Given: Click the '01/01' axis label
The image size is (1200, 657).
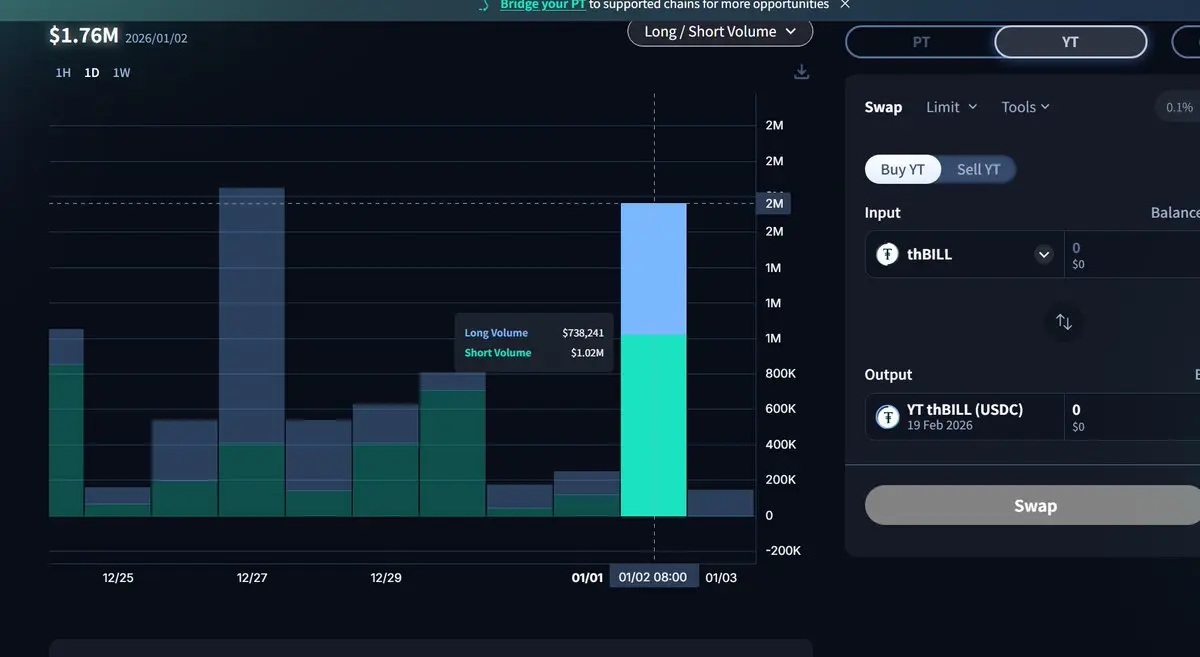Looking at the screenshot, I should [587, 578].
